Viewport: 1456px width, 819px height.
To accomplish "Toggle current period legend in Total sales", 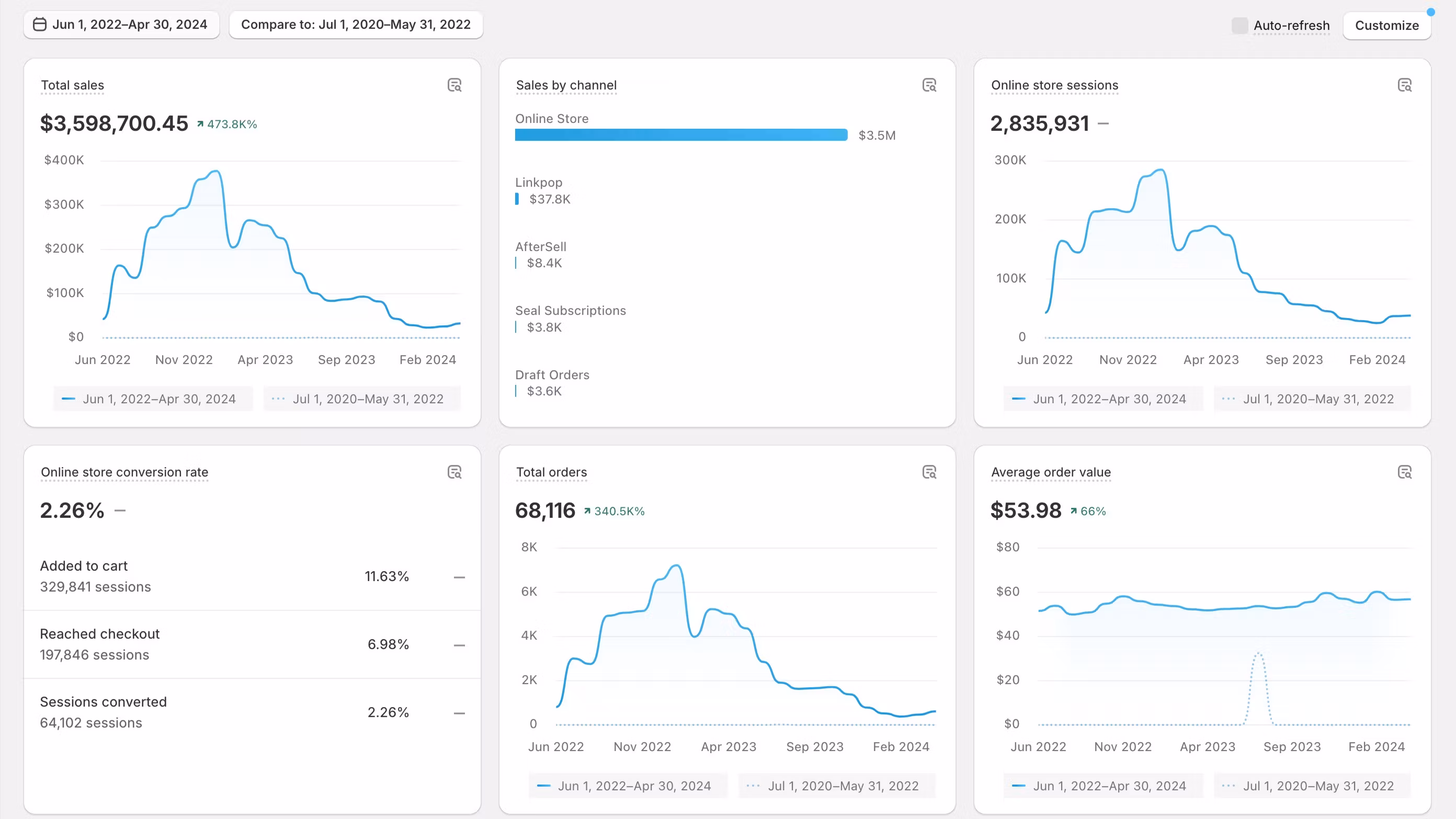I will (x=153, y=399).
